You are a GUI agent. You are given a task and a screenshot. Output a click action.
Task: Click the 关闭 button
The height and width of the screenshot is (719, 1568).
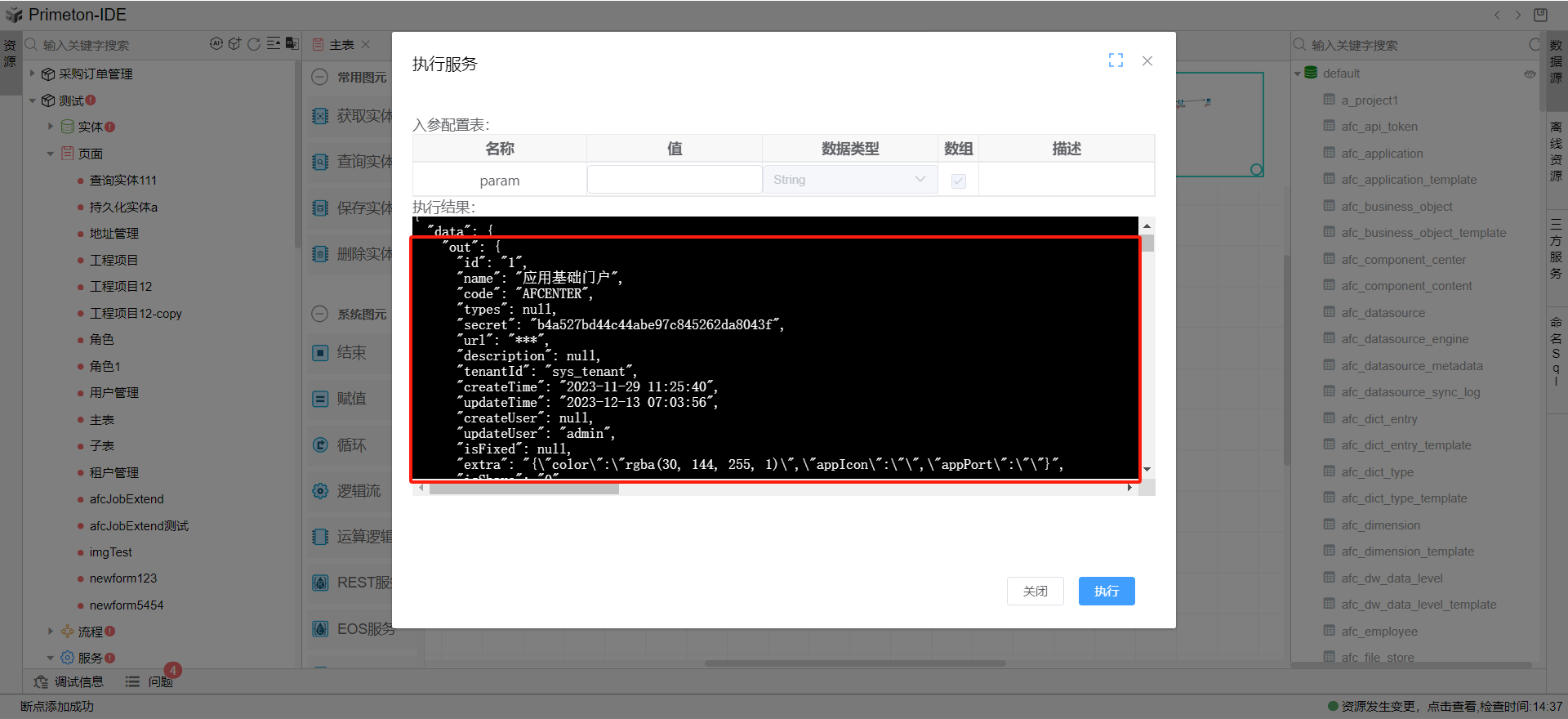tap(1035, 591)
